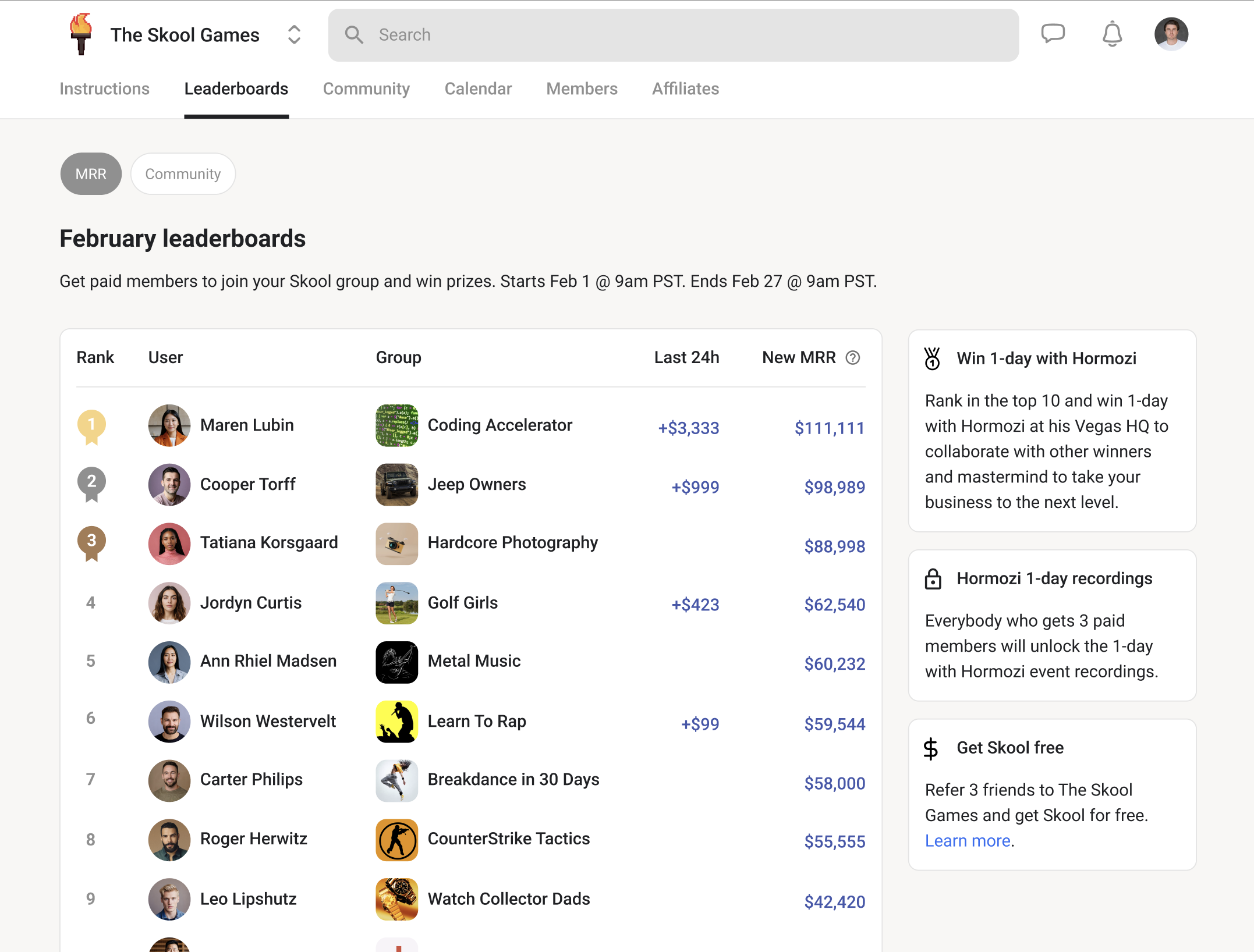Click the CounterStrike Tactics group icon
Viewport: 1254px width, 952px height.
tap(396, 840)
